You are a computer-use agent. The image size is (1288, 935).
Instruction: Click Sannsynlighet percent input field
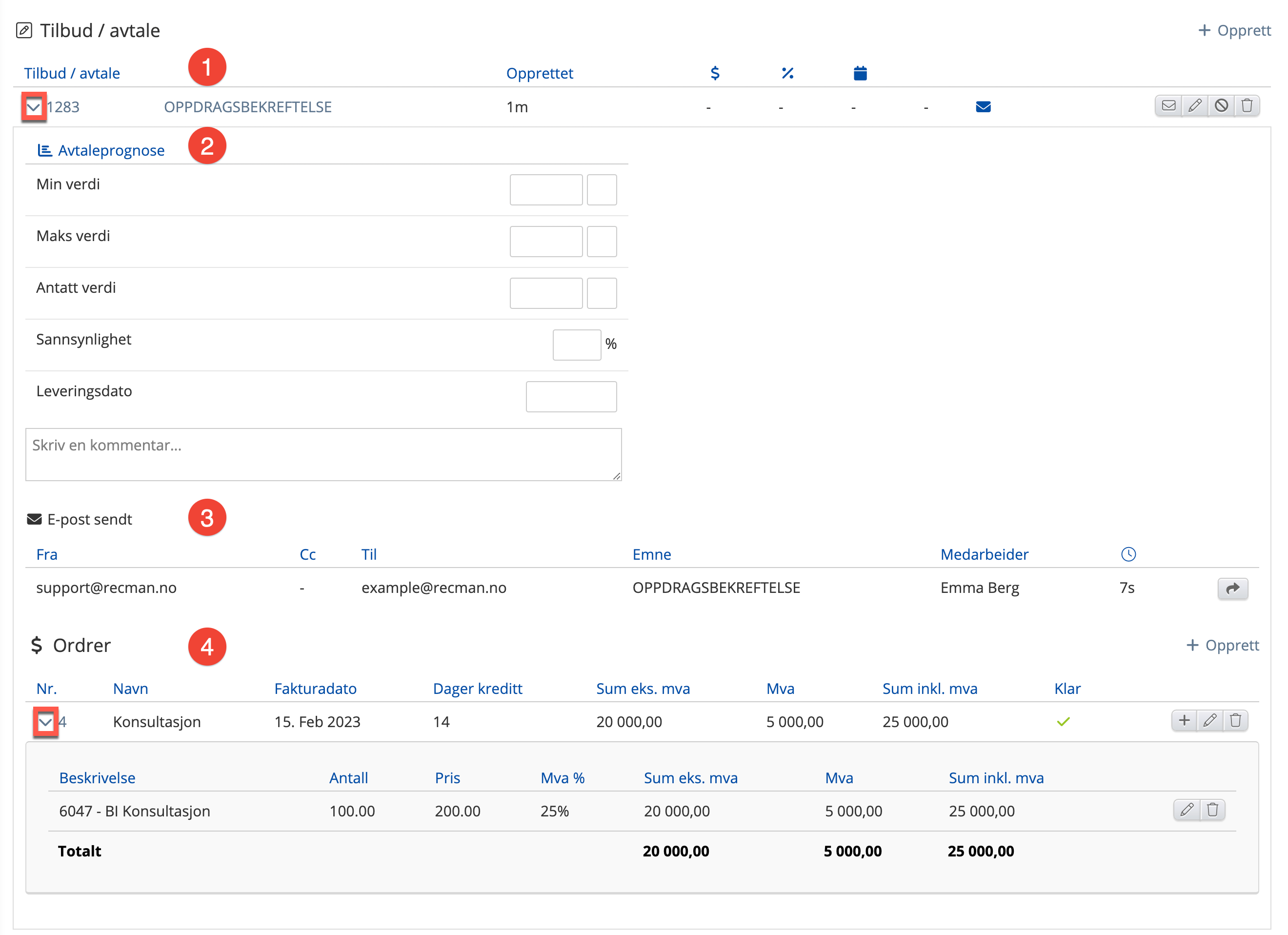tap(576, 345)
